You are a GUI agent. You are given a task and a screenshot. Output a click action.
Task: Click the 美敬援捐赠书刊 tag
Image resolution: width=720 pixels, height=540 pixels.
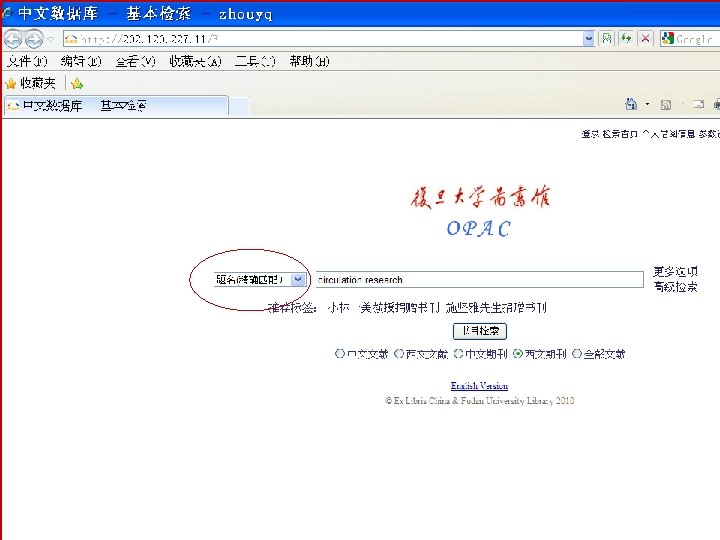click(399, 307)
